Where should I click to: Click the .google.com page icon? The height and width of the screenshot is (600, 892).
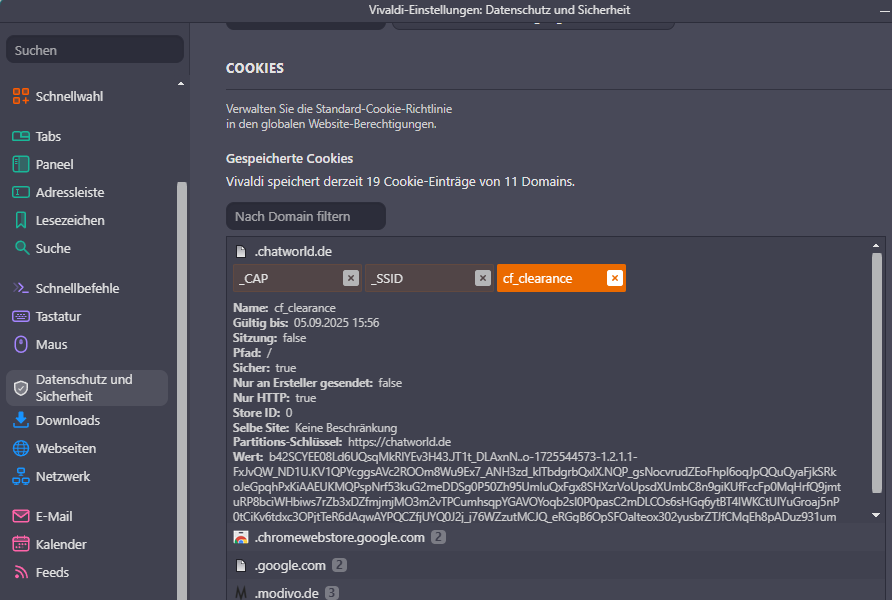point(241,565)
